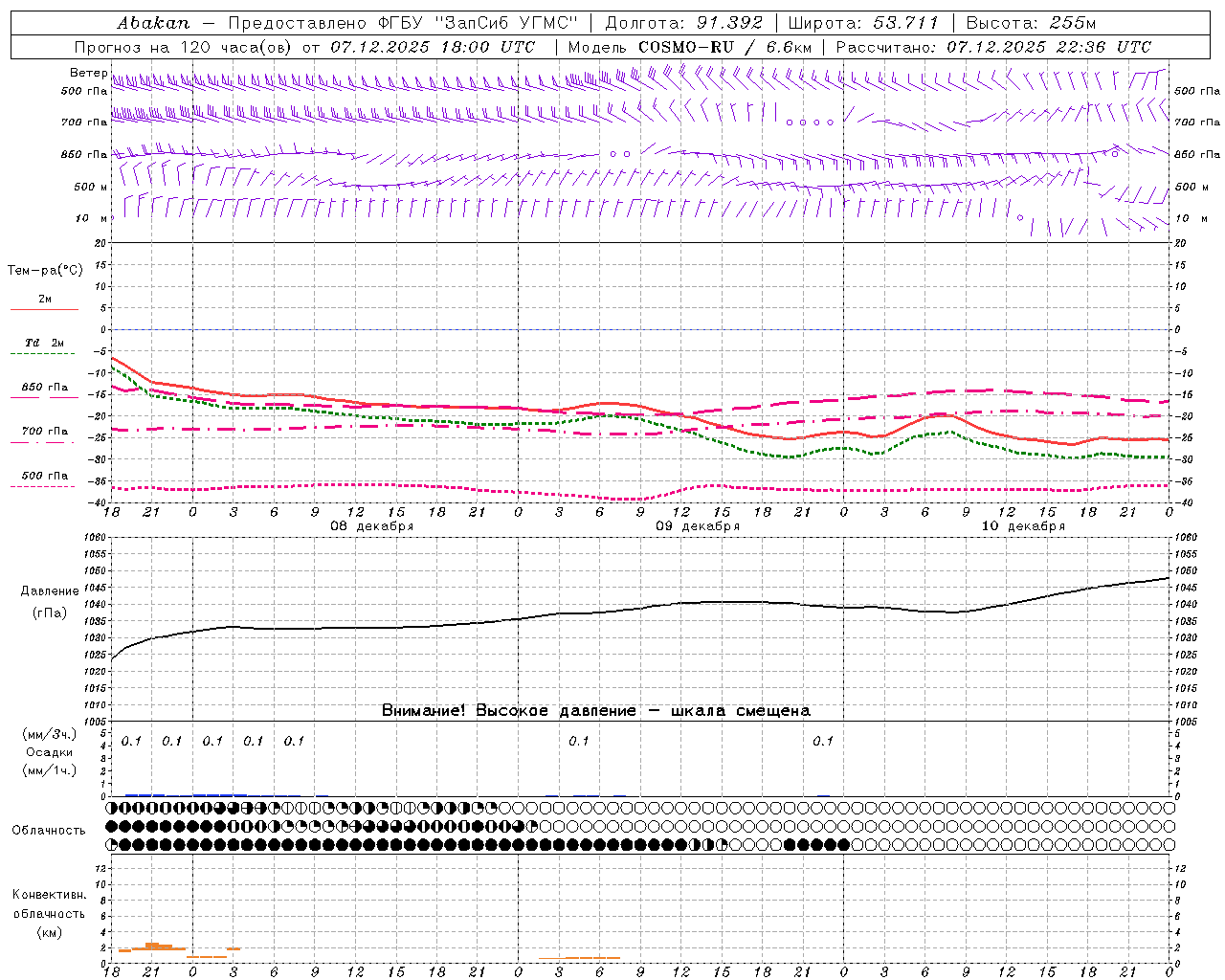Click the 'Широта: 53.711' header field
Viewport: 1225px width, 980px height.
click(863, 22)
